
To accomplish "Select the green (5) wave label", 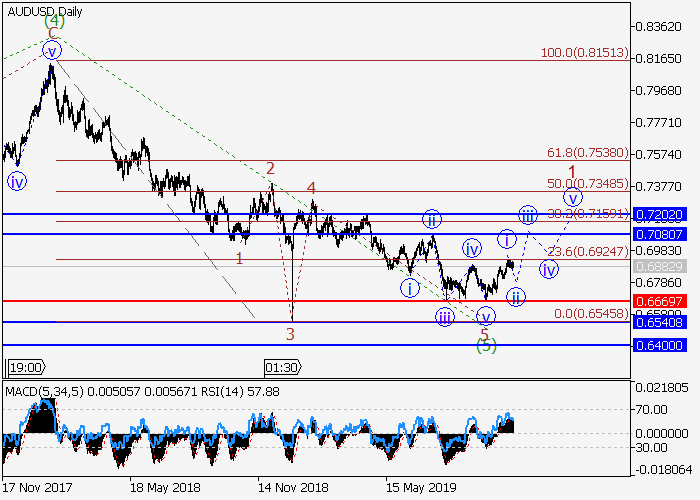I will click(485, 346).
